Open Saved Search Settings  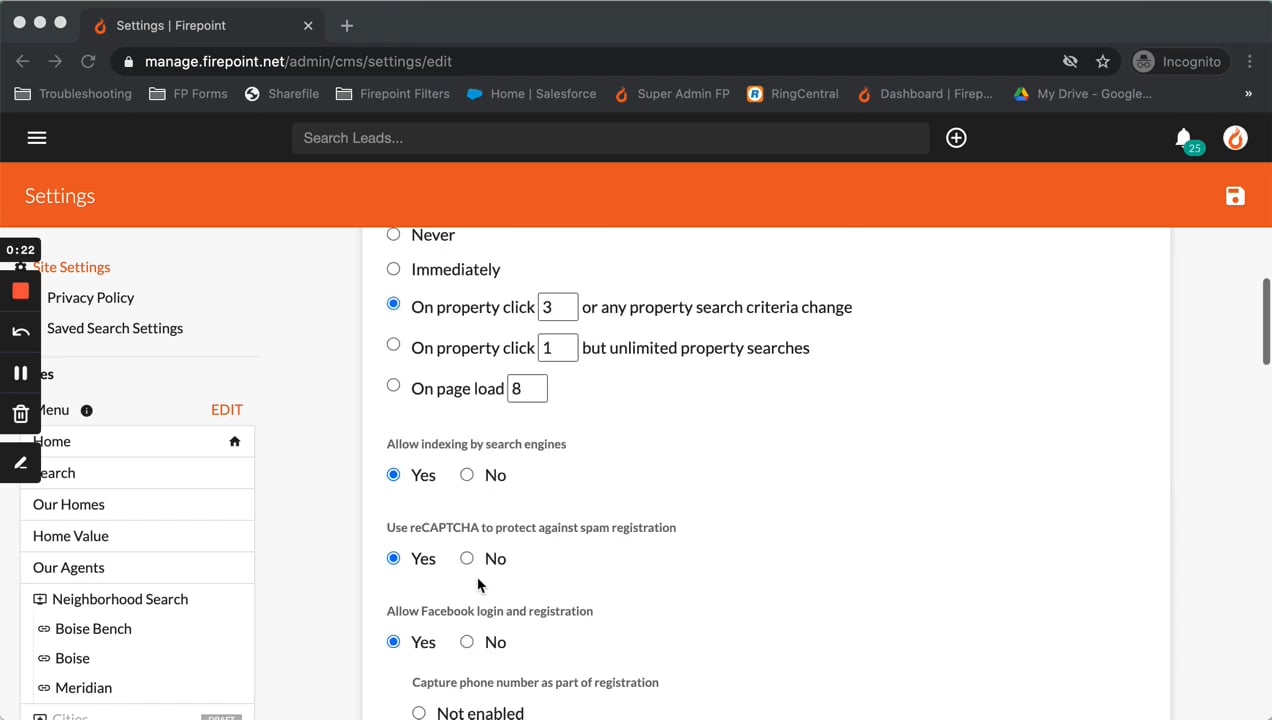click(115, 328)
